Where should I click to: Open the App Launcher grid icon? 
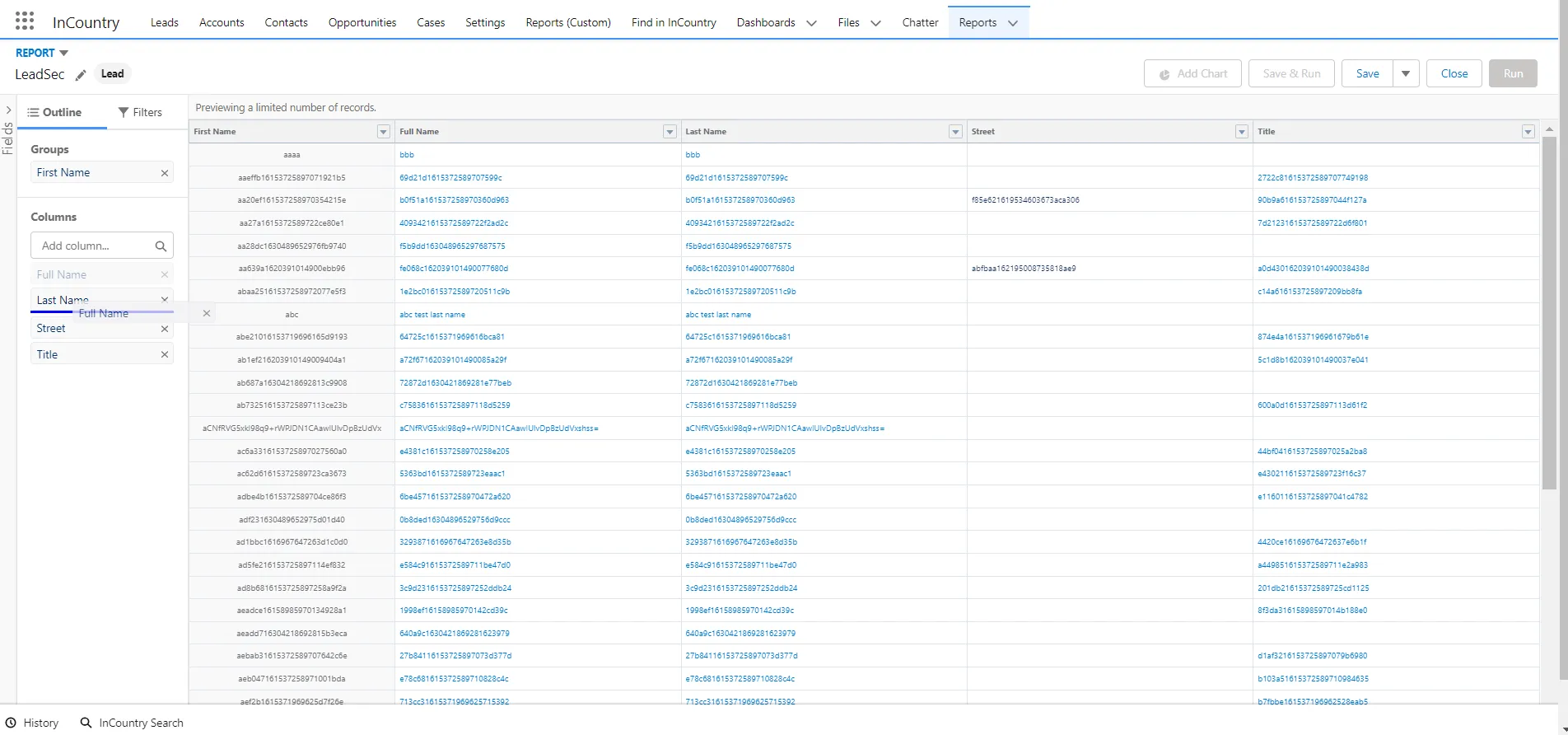(25, 21)
